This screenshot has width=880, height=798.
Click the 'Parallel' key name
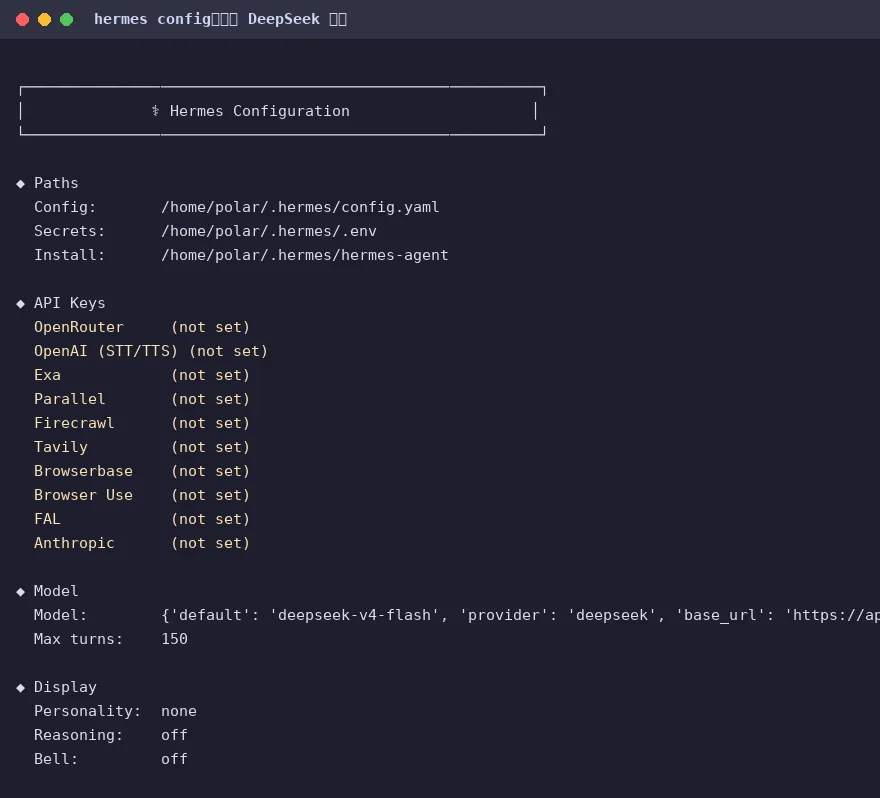[70, 399]
